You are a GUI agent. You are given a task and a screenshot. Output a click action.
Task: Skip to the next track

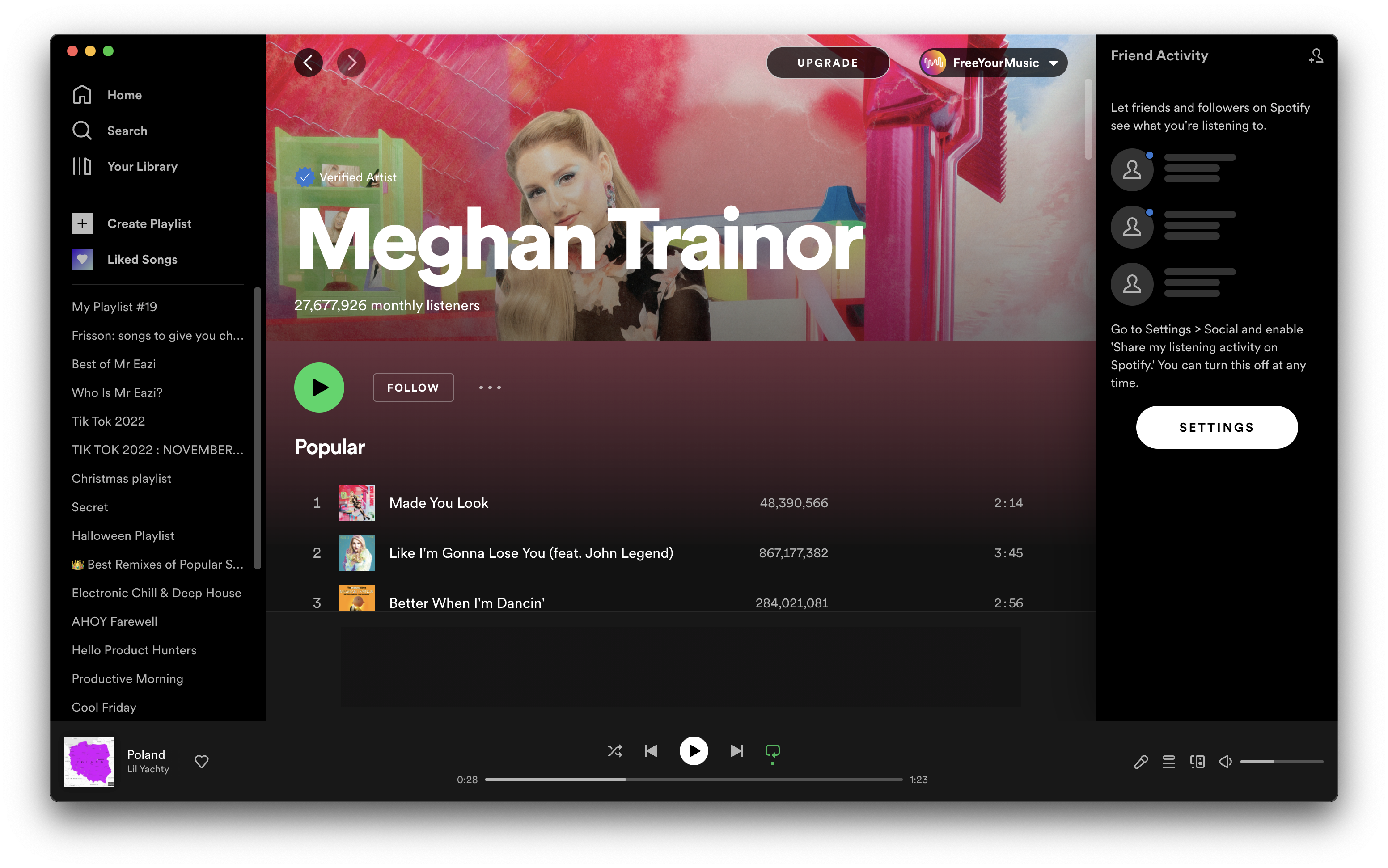[x=737, y=751]
